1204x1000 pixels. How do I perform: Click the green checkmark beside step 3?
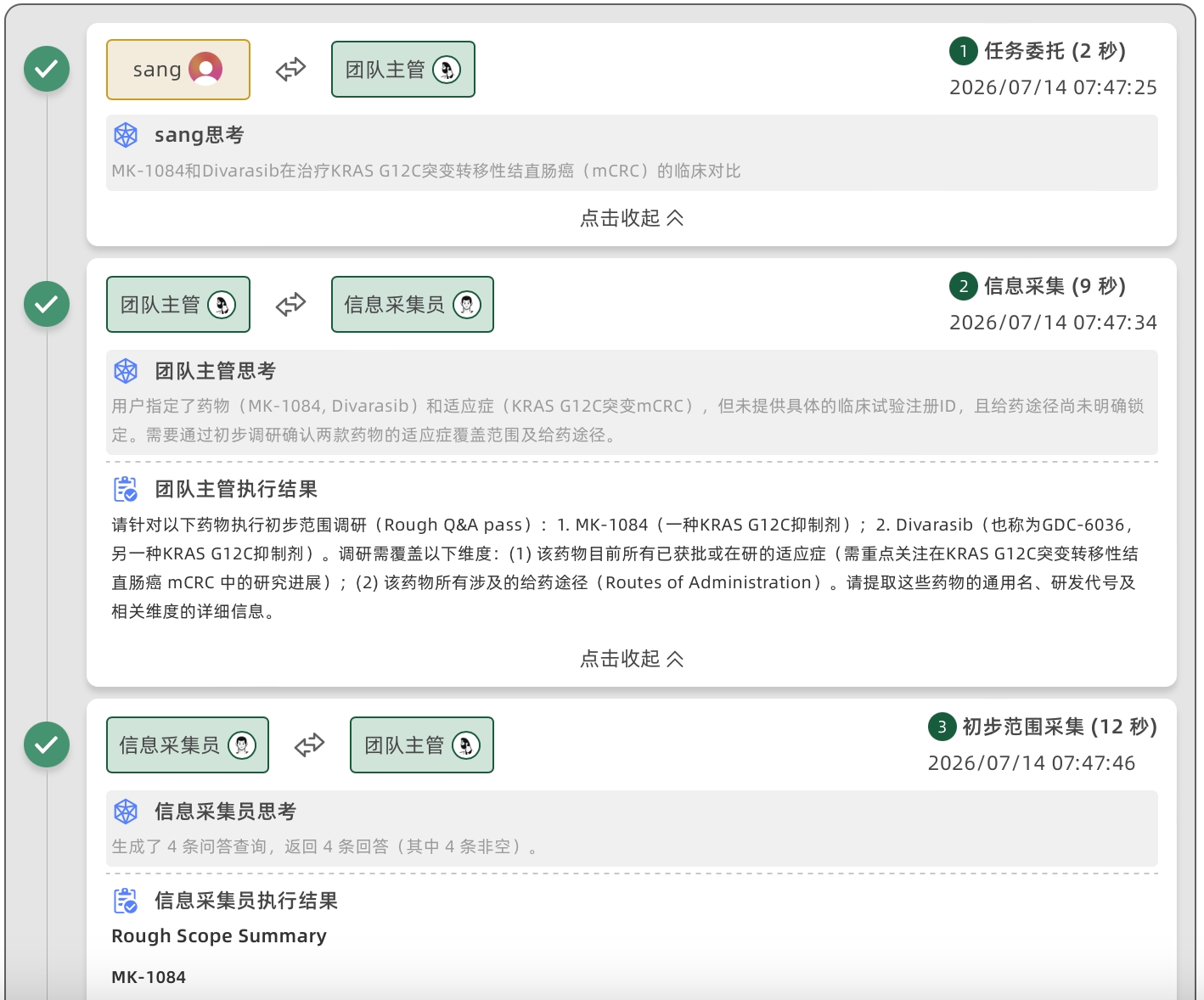(x=47, y=744)
